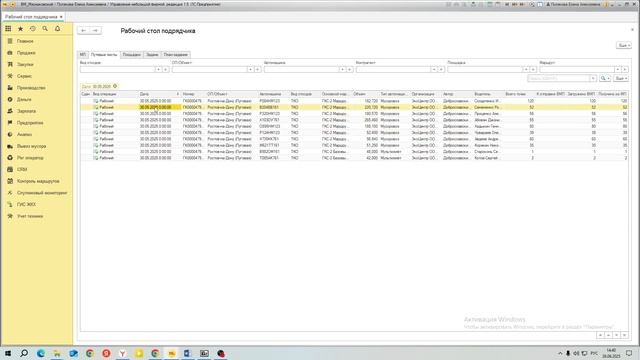Open Анализ section

(24, 134)
